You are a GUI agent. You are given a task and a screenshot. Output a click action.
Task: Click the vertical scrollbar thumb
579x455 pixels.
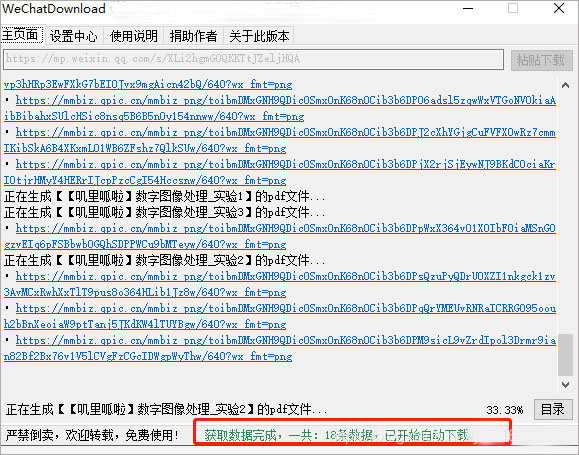click(x=565, y=355)
